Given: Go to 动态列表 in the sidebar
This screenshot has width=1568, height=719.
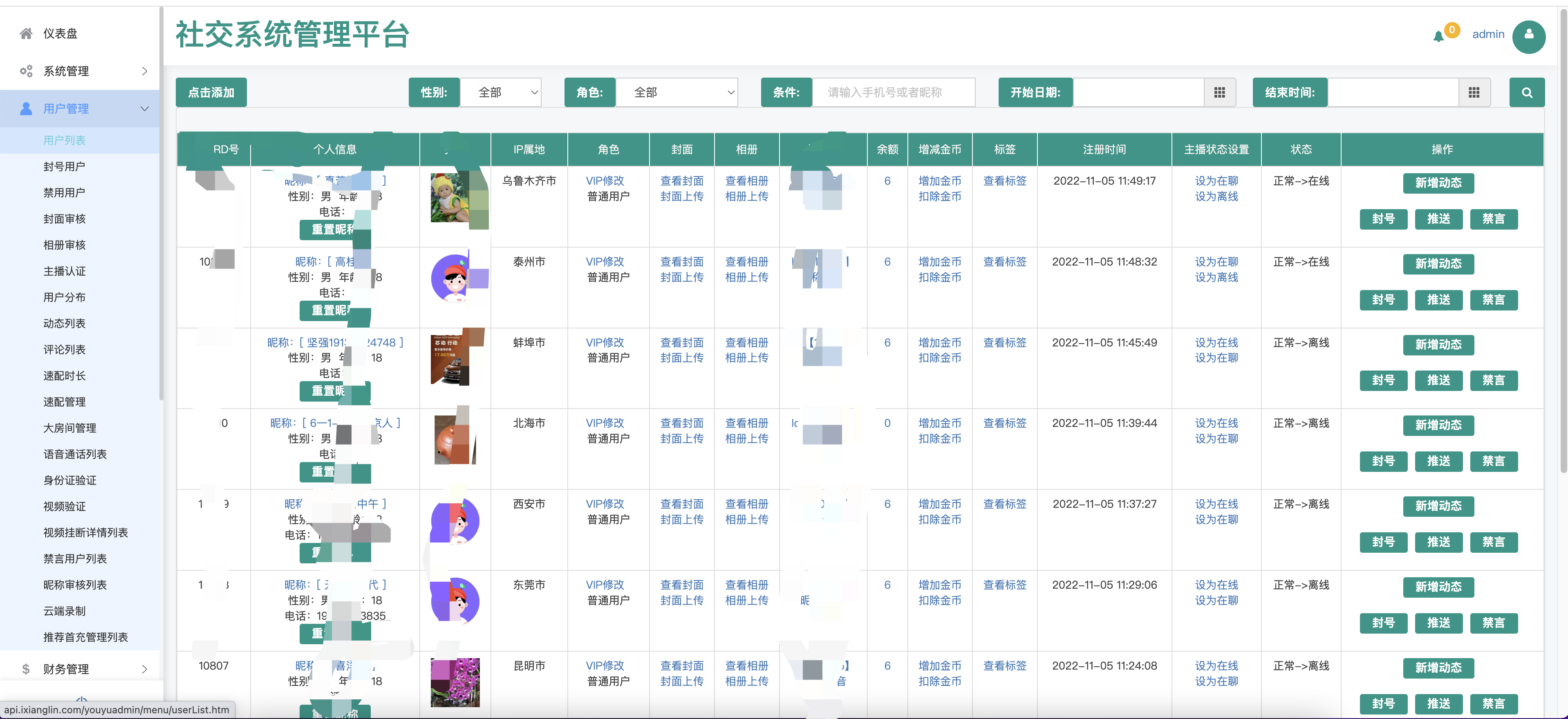Looking at the screenshot, I should tap(64, 324).
